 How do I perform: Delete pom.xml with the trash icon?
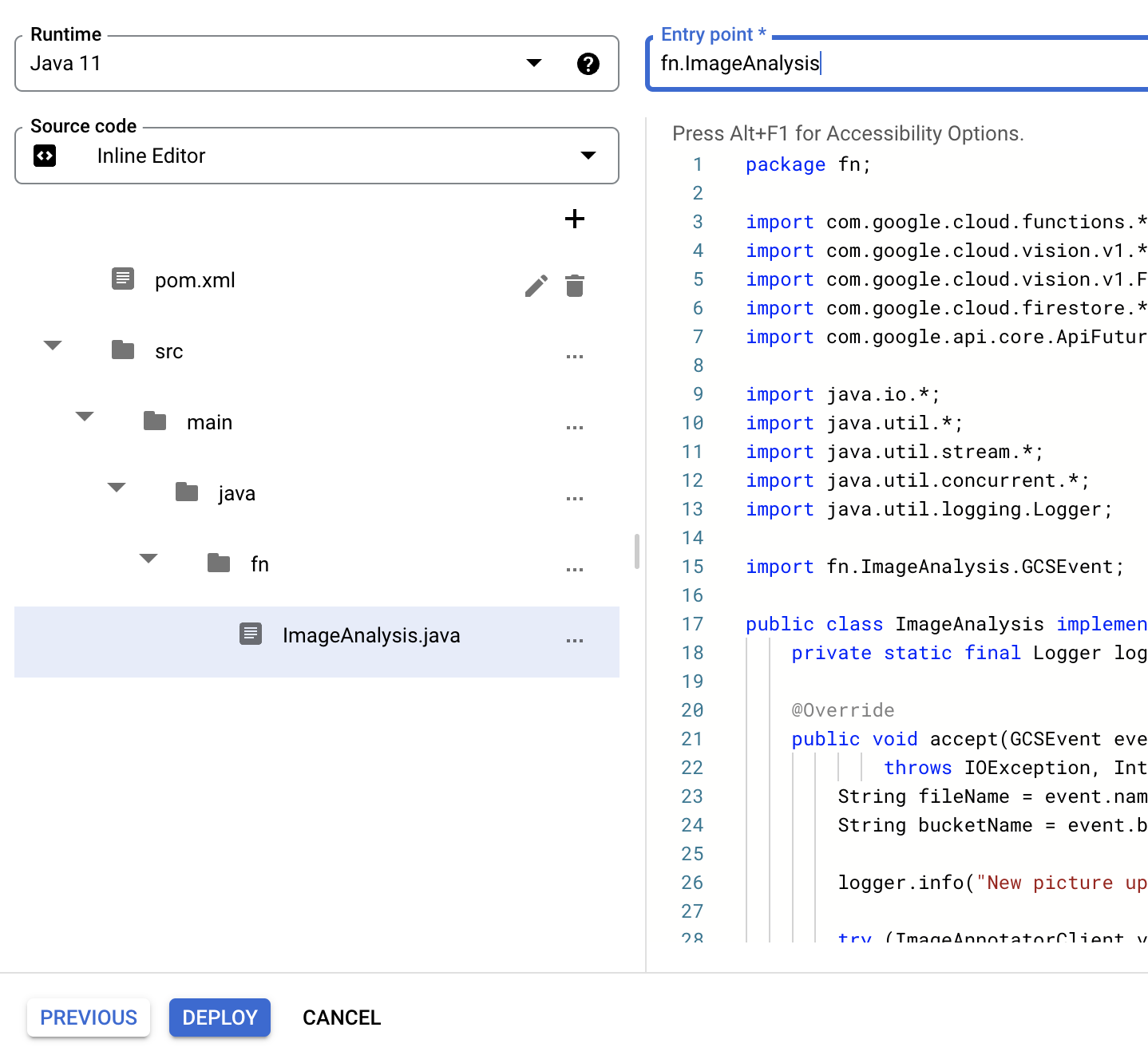pos(574,286)
